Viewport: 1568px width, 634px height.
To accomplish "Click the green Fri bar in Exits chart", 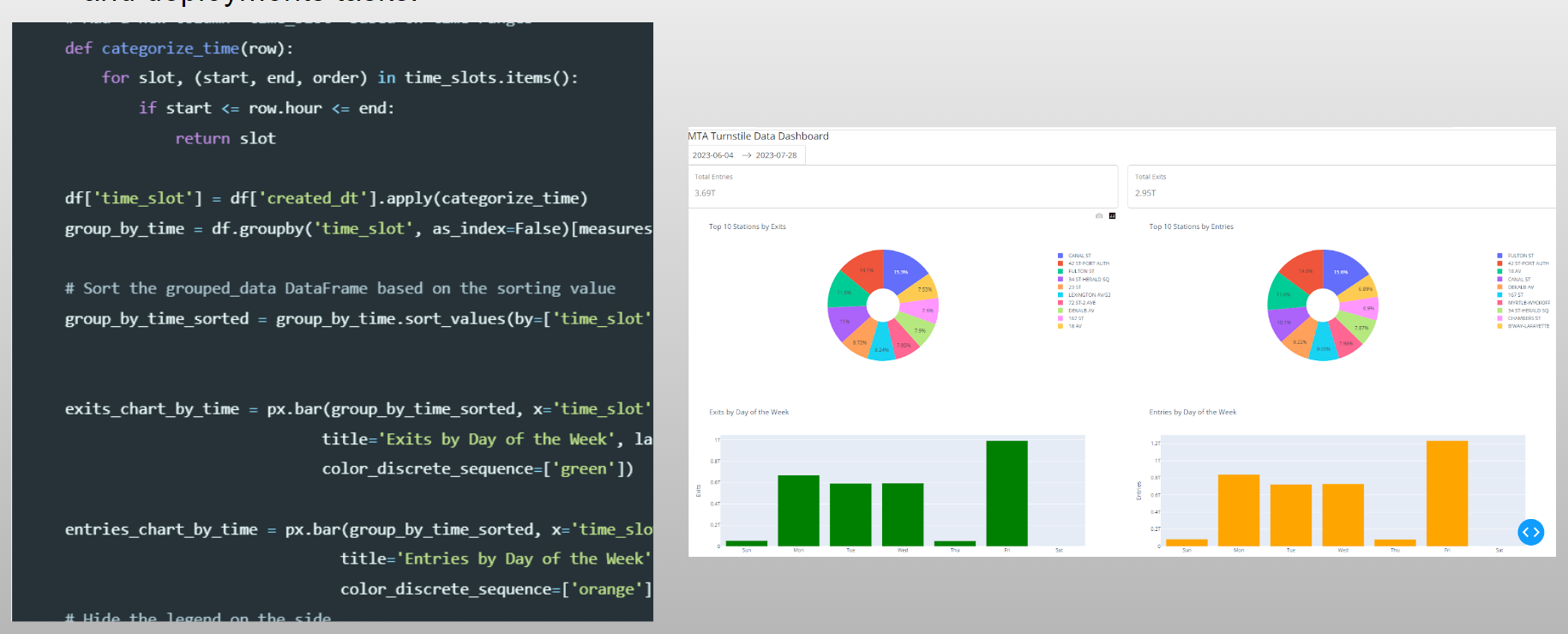I will pos(1006,493).
